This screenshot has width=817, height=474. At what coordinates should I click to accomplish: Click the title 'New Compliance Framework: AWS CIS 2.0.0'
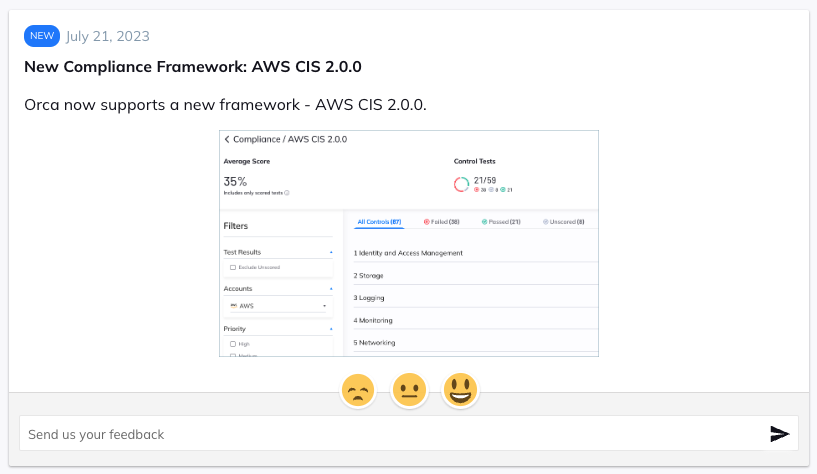pos(193,67)
